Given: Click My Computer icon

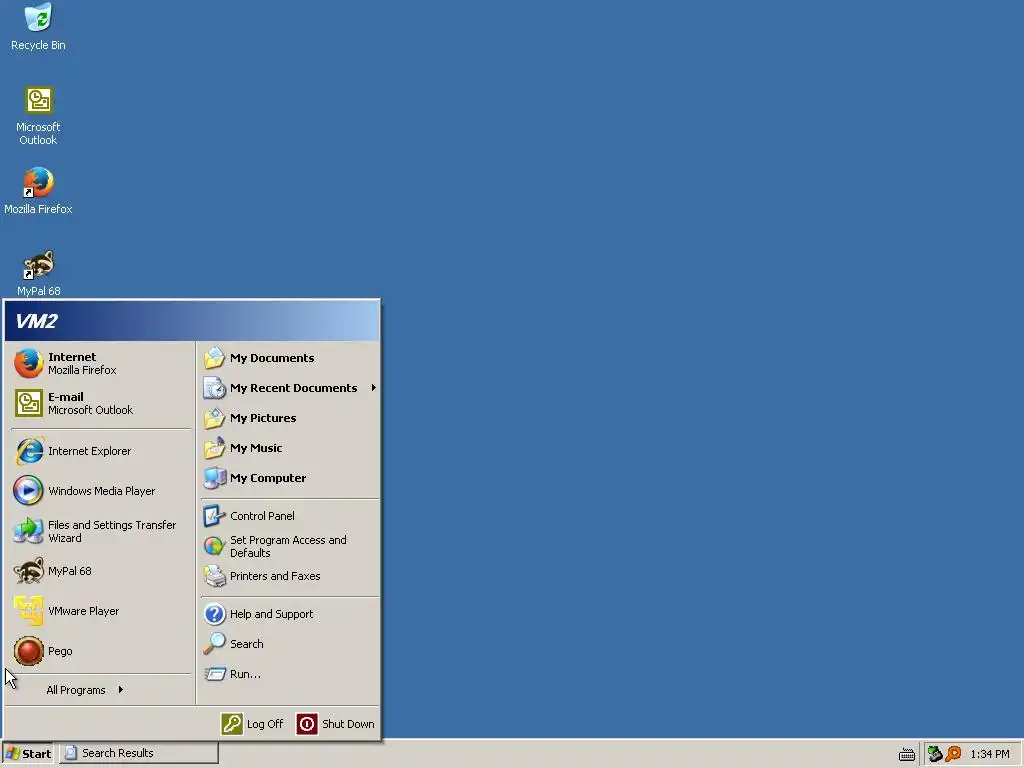Looking at the screenshot, I should tap(214, 478).
